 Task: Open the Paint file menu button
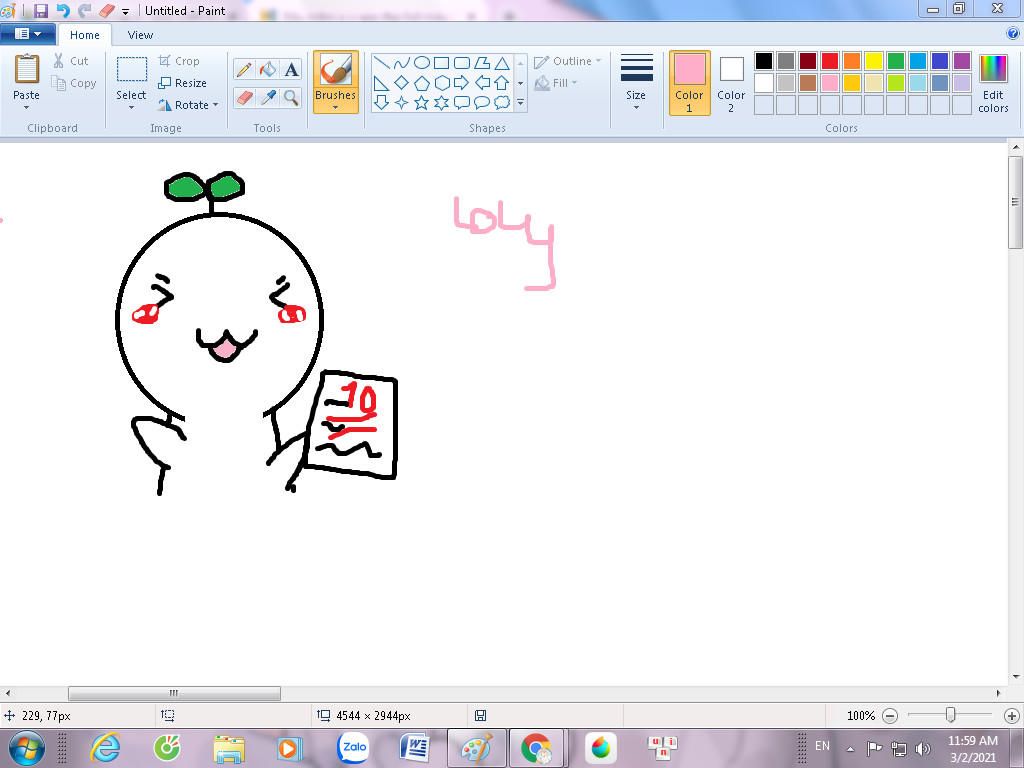(x=26, y=34)
